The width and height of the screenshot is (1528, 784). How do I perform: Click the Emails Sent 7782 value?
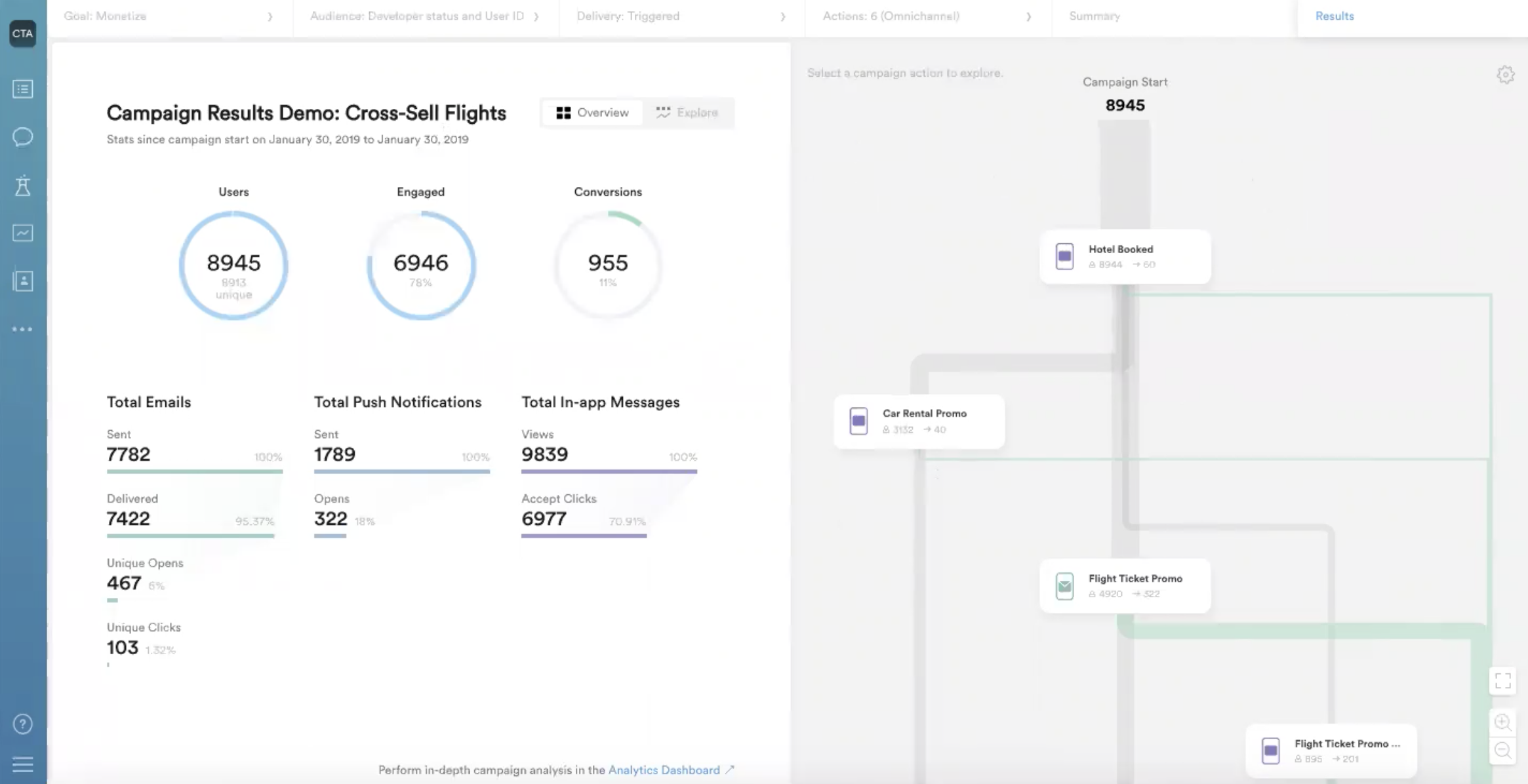(129, 454)
